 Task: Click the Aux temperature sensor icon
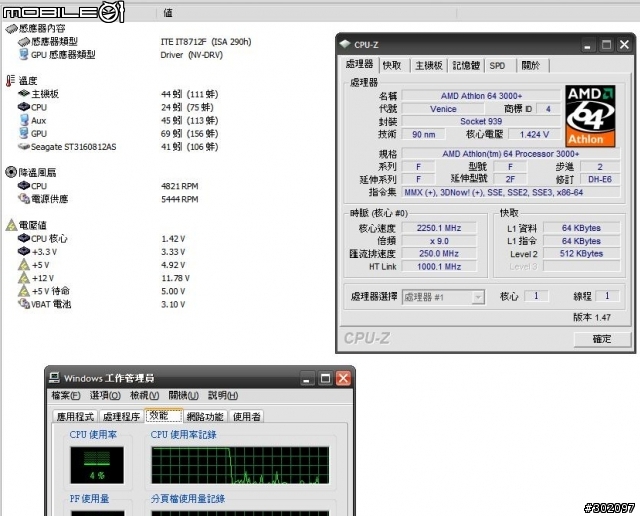pos(24,120)
